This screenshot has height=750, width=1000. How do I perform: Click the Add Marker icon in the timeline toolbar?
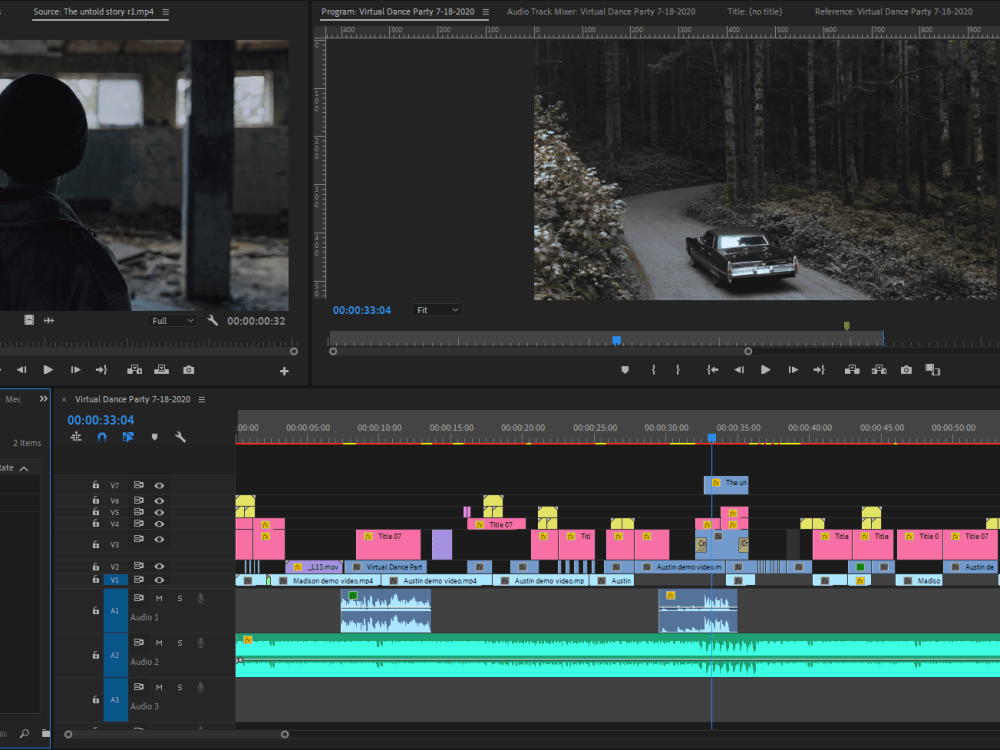tap(155, 437)
